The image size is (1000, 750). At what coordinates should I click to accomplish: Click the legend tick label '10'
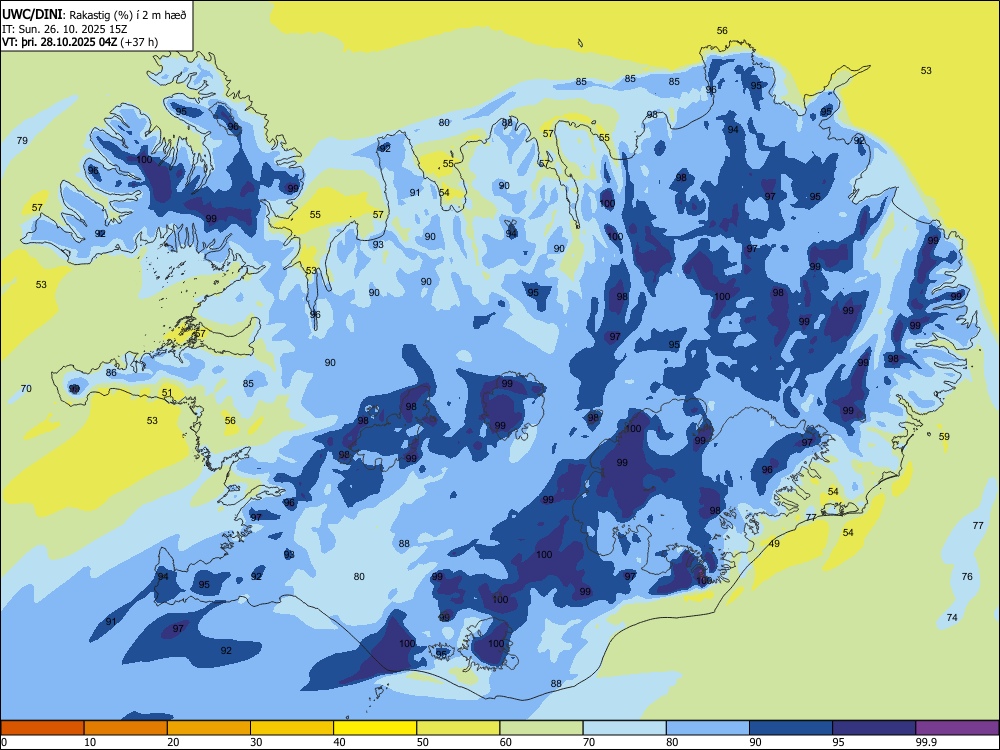click(x=90, y=742)
